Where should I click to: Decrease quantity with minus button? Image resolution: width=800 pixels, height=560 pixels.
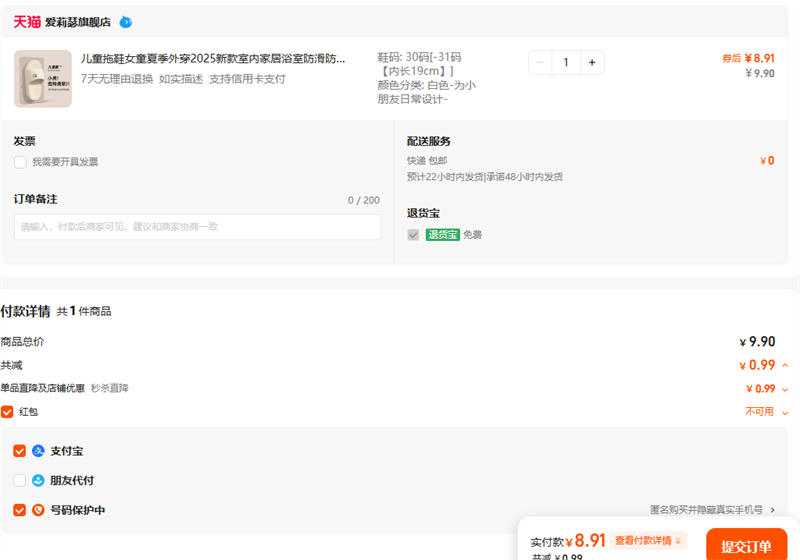(541, 63)
